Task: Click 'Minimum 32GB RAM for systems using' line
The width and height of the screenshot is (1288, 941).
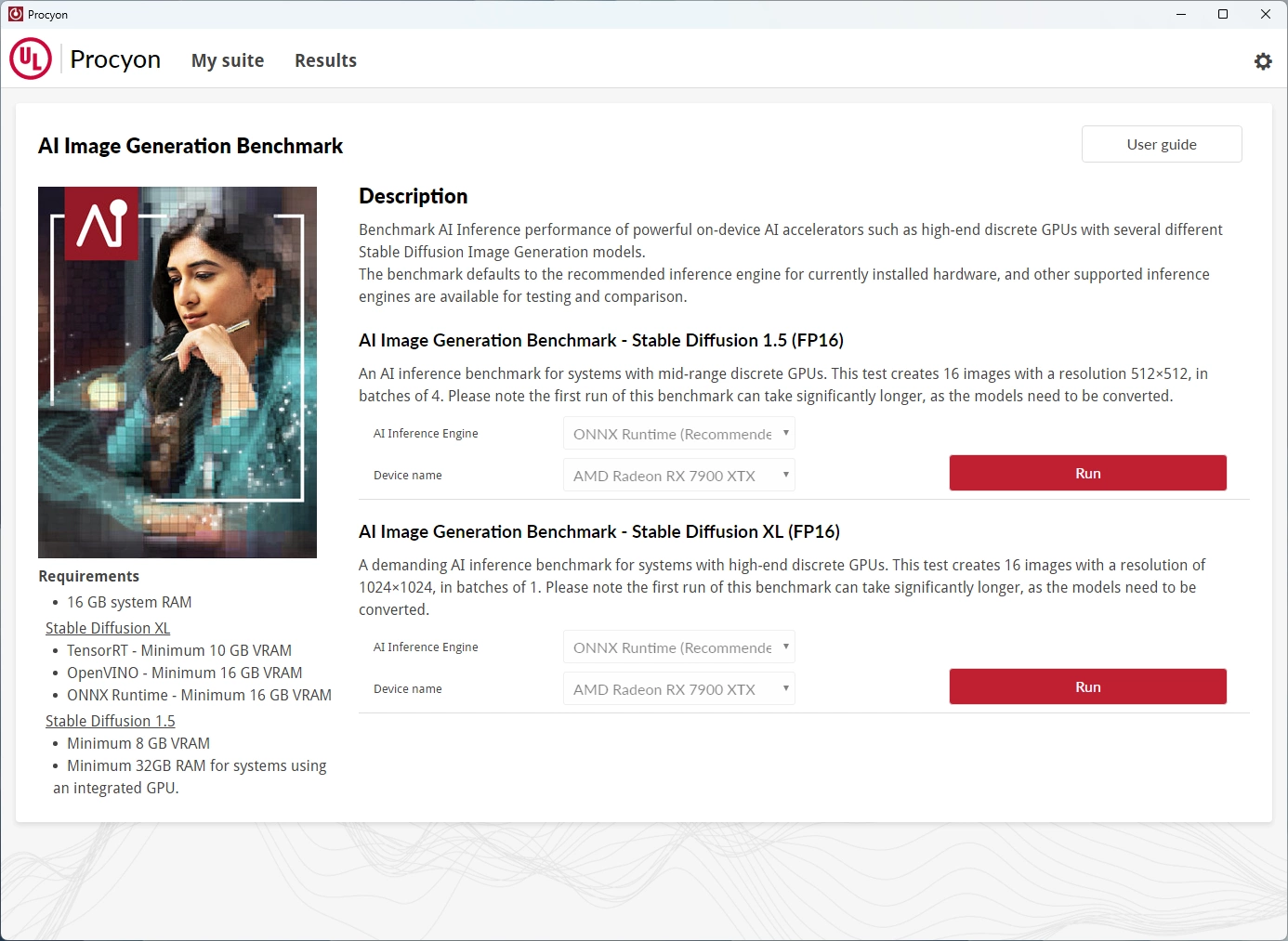Action: (x=197, y=765)
